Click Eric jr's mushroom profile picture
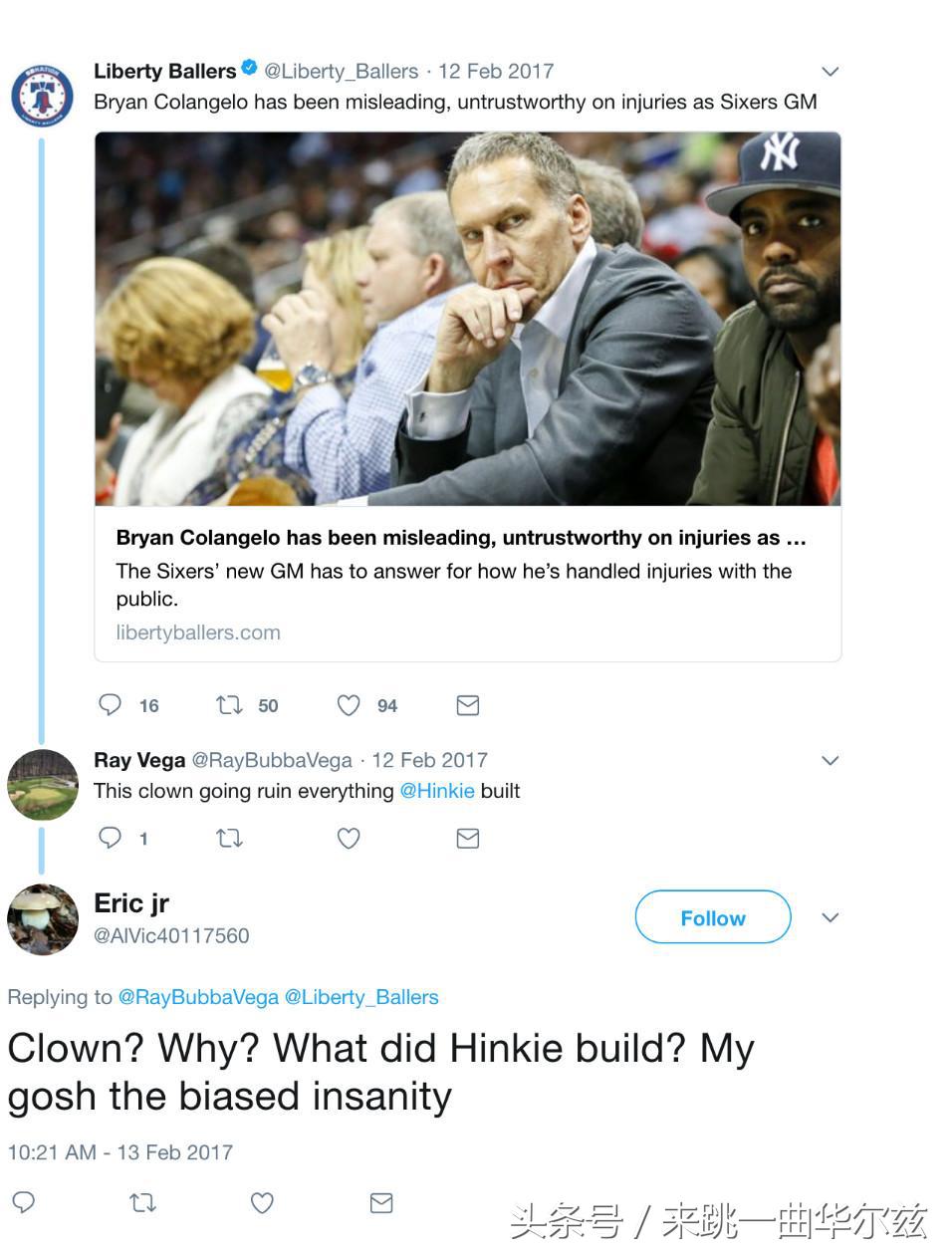952x1255 pixels. coord(42,919)
